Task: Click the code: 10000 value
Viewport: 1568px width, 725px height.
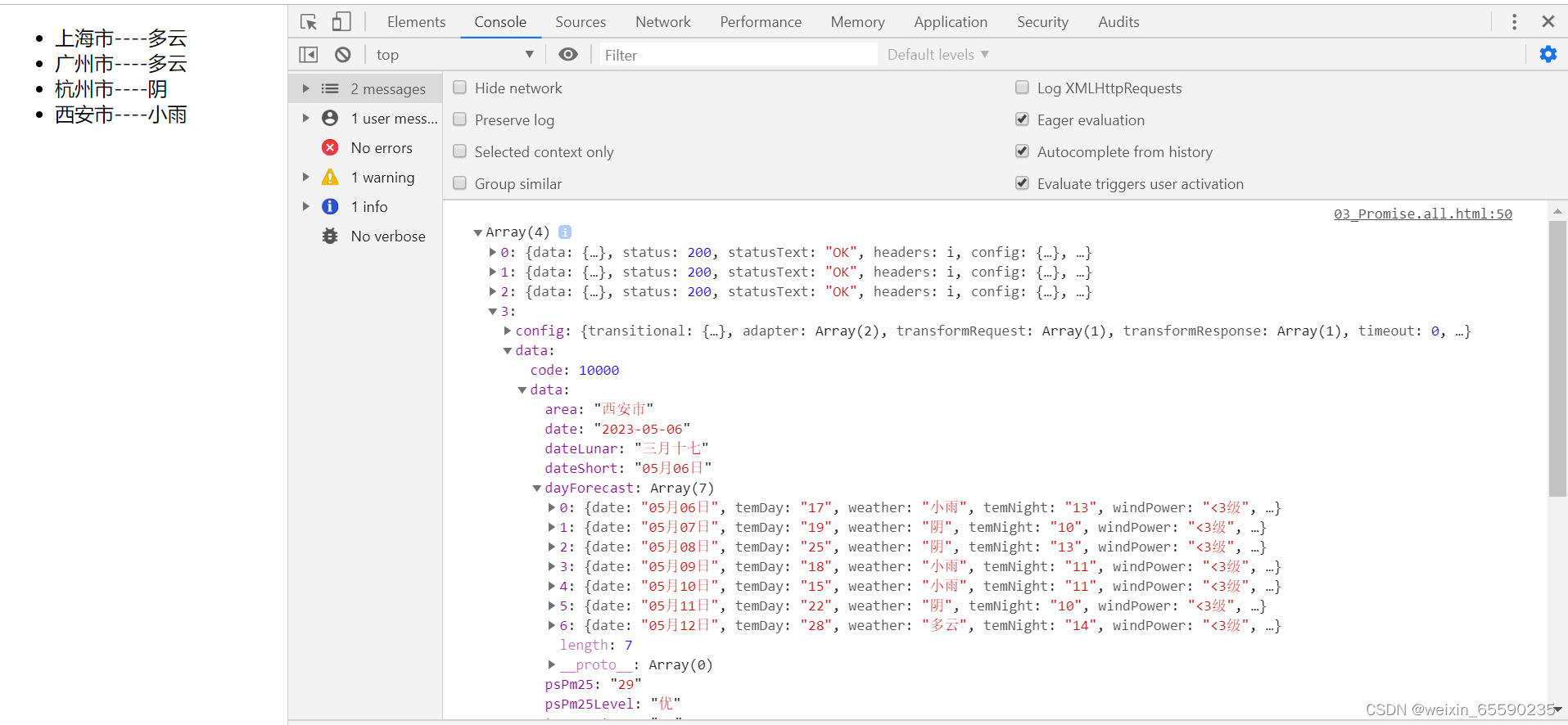Action: 599,370
